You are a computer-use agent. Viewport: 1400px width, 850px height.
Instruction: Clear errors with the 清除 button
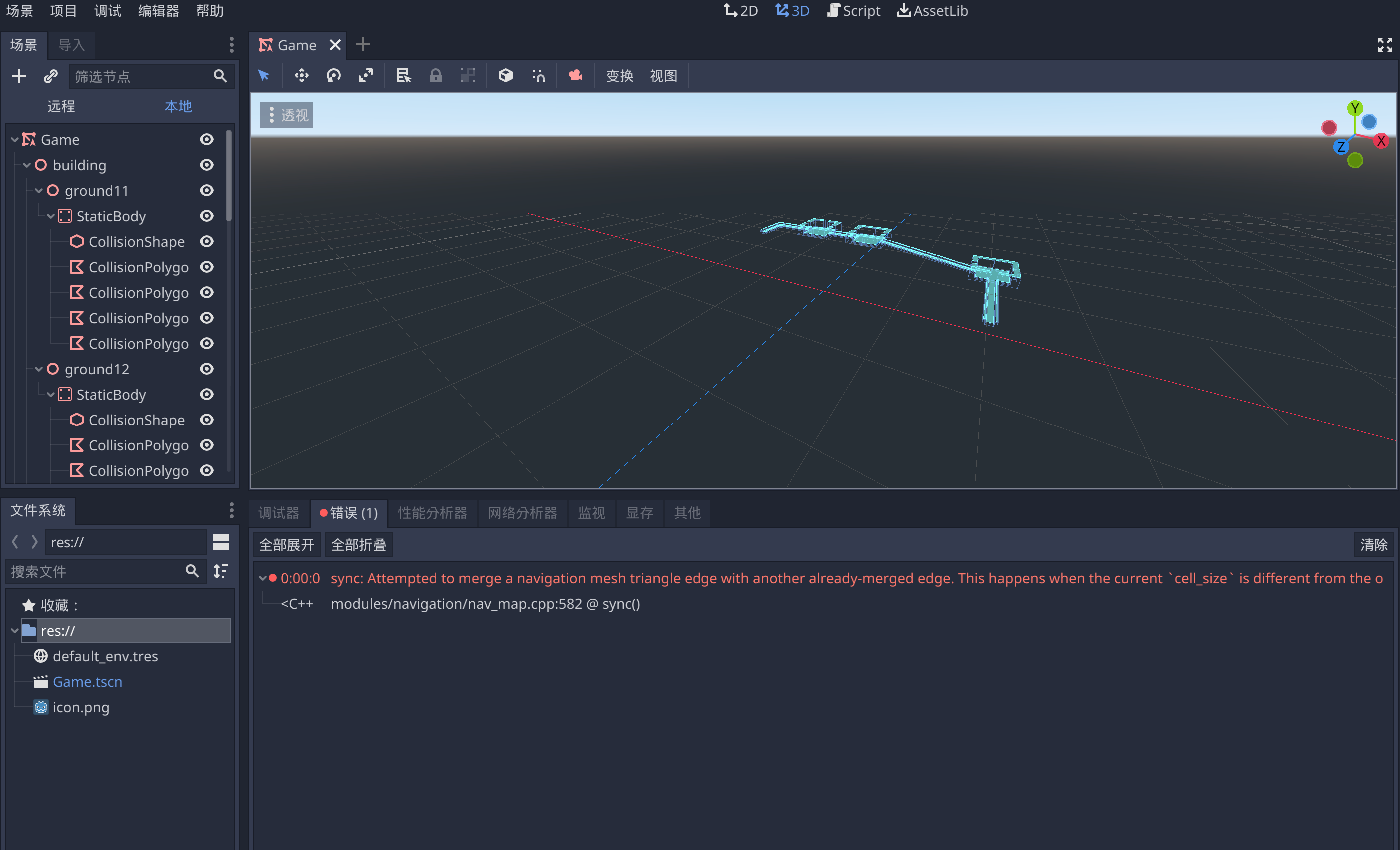point(1375,544)
